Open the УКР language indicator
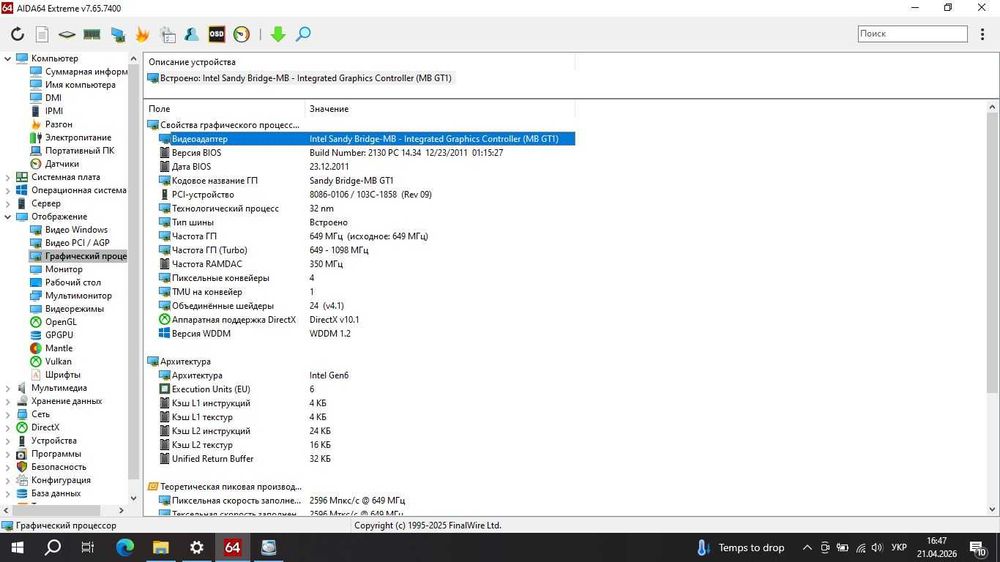This screenshot has height=562, width=1000. 899,547
